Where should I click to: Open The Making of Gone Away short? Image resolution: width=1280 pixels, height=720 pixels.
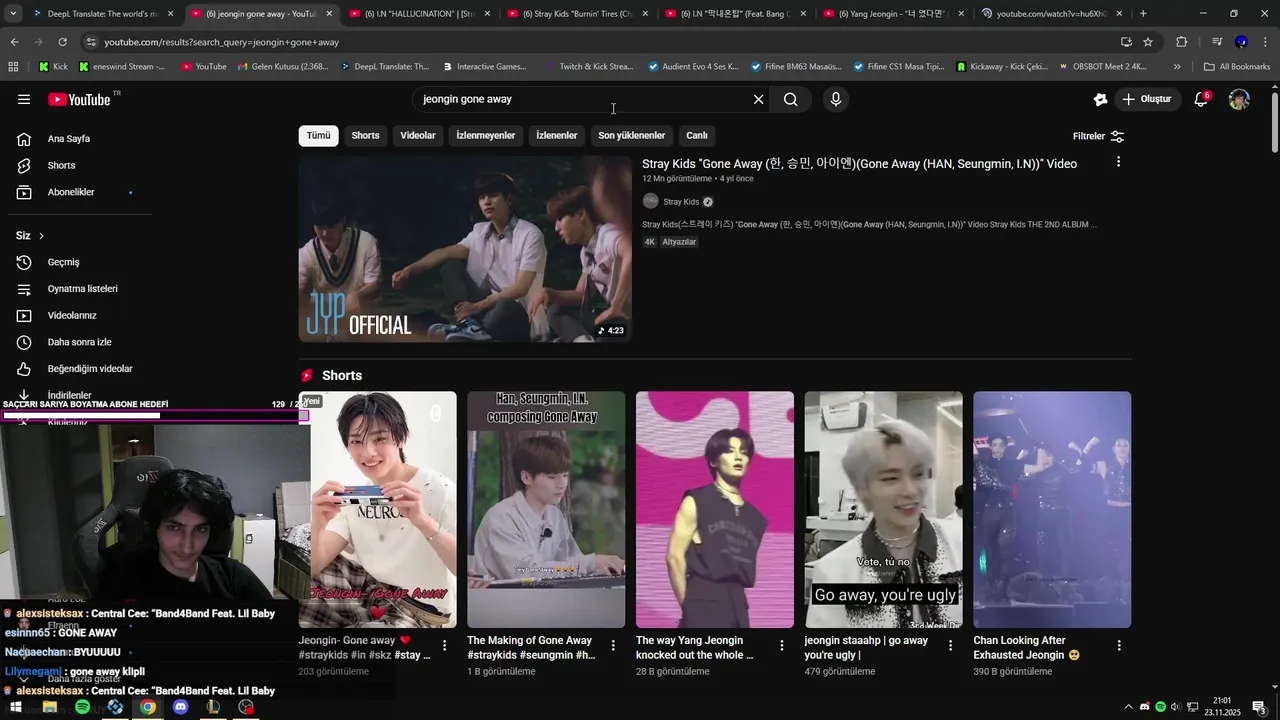546,510
